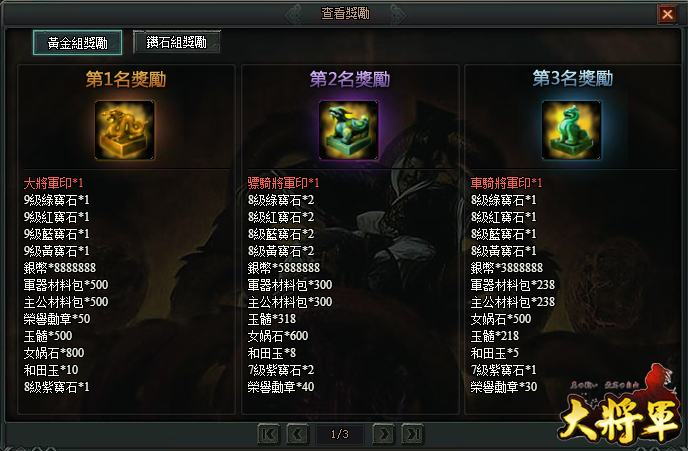
Task: Click the green jade seal icon
Action: coord(571,130)
